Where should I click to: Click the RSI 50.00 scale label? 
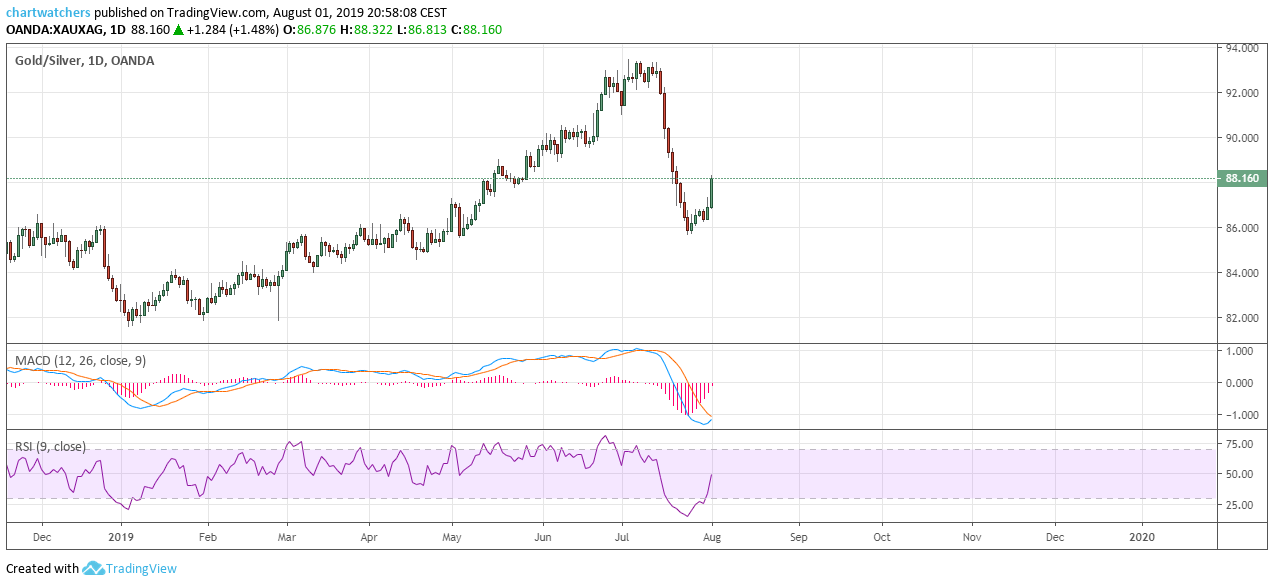pos(1238,474)
